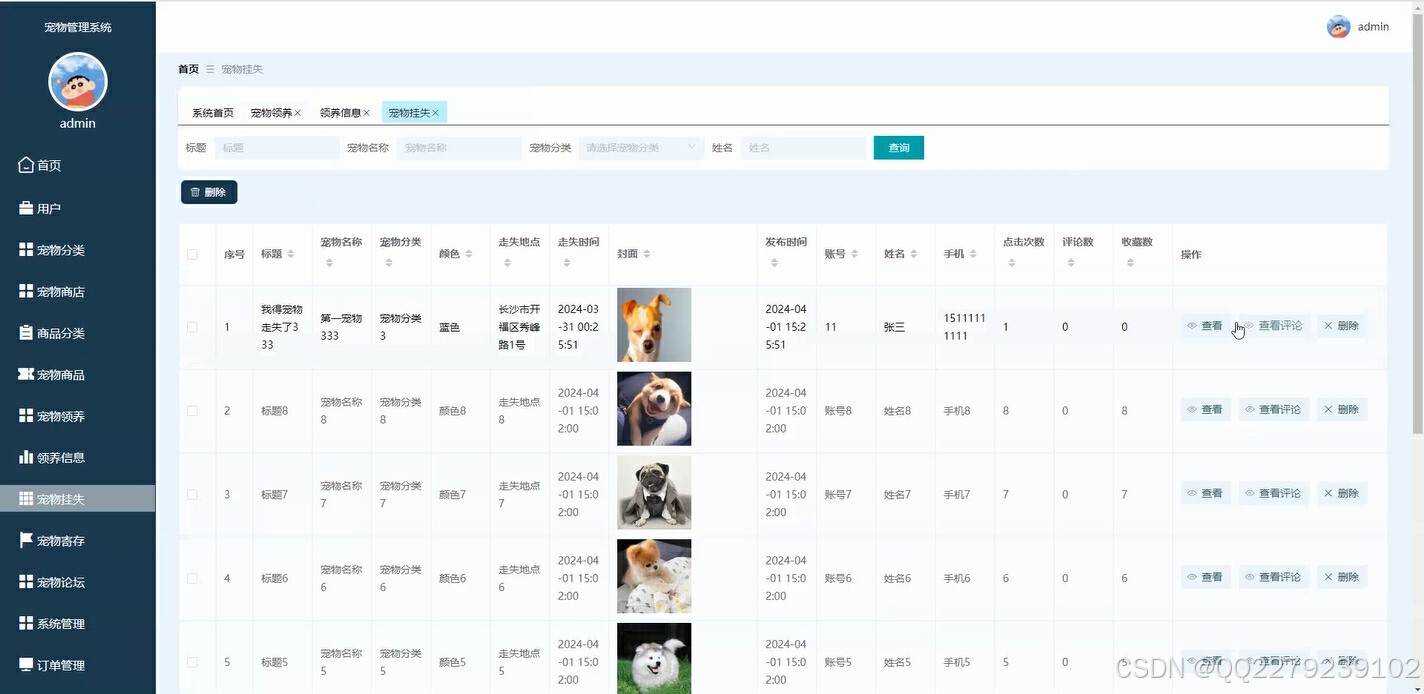Check the checkbox for 标题7 row

(x=194, y=493)
